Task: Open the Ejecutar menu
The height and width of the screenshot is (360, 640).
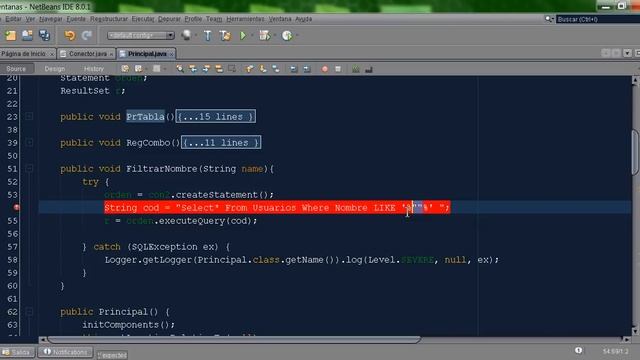Action: coord(143,19)
